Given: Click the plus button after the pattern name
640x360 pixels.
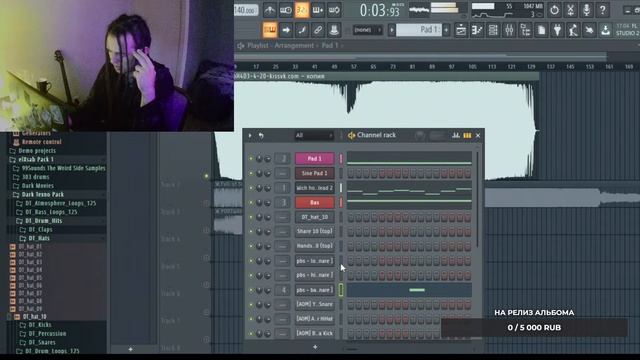Looking at the screenshot, I should (x=446, y=30).
